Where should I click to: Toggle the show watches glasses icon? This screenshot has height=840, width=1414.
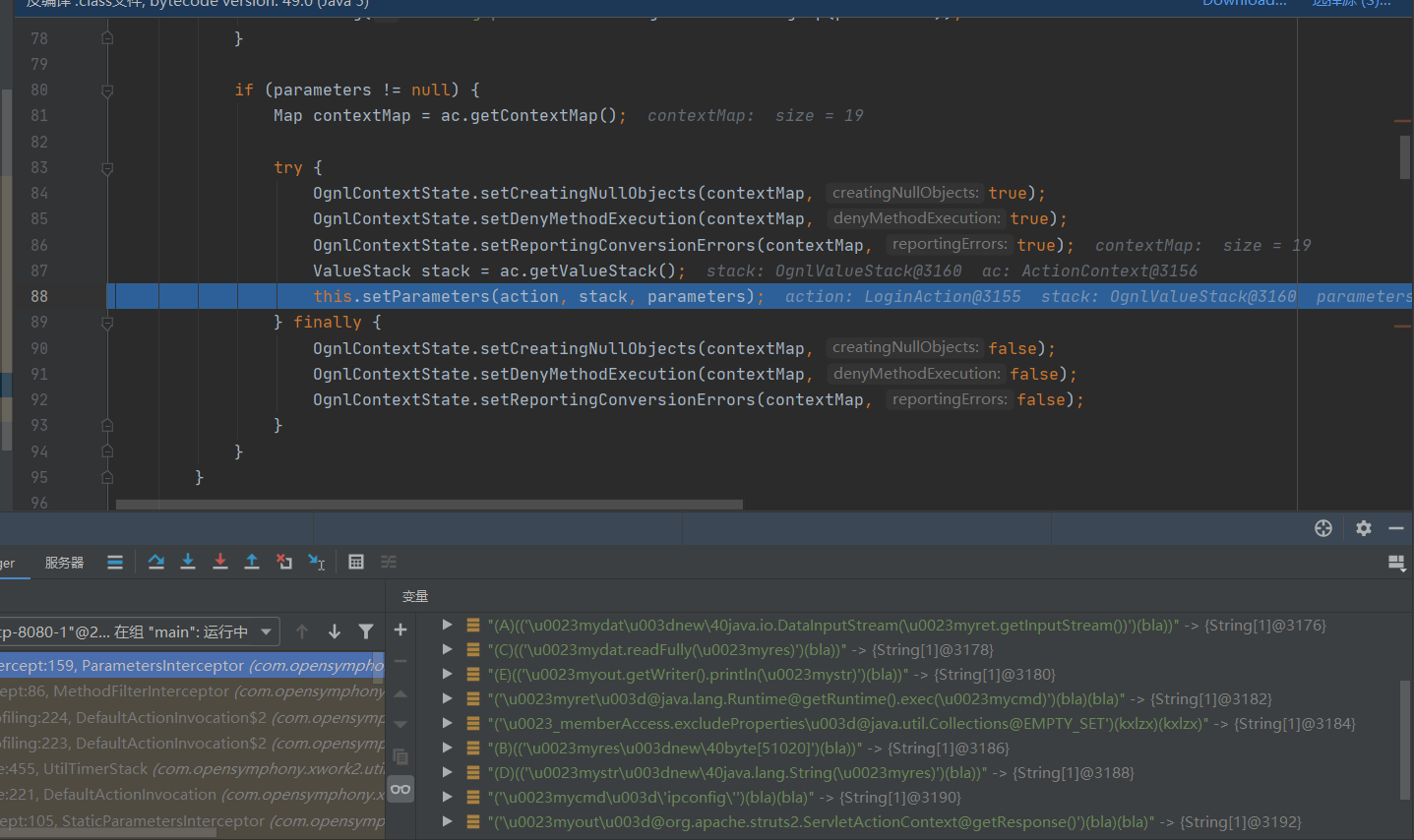tap(400, 789)
